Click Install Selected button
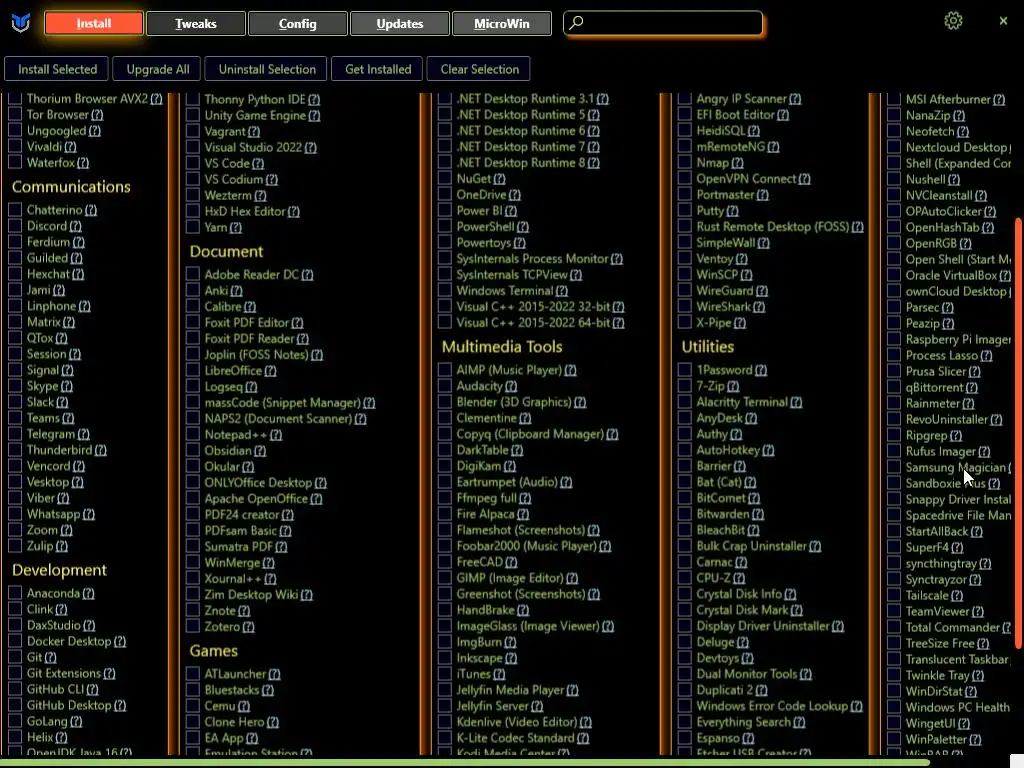 pos(57,69)
